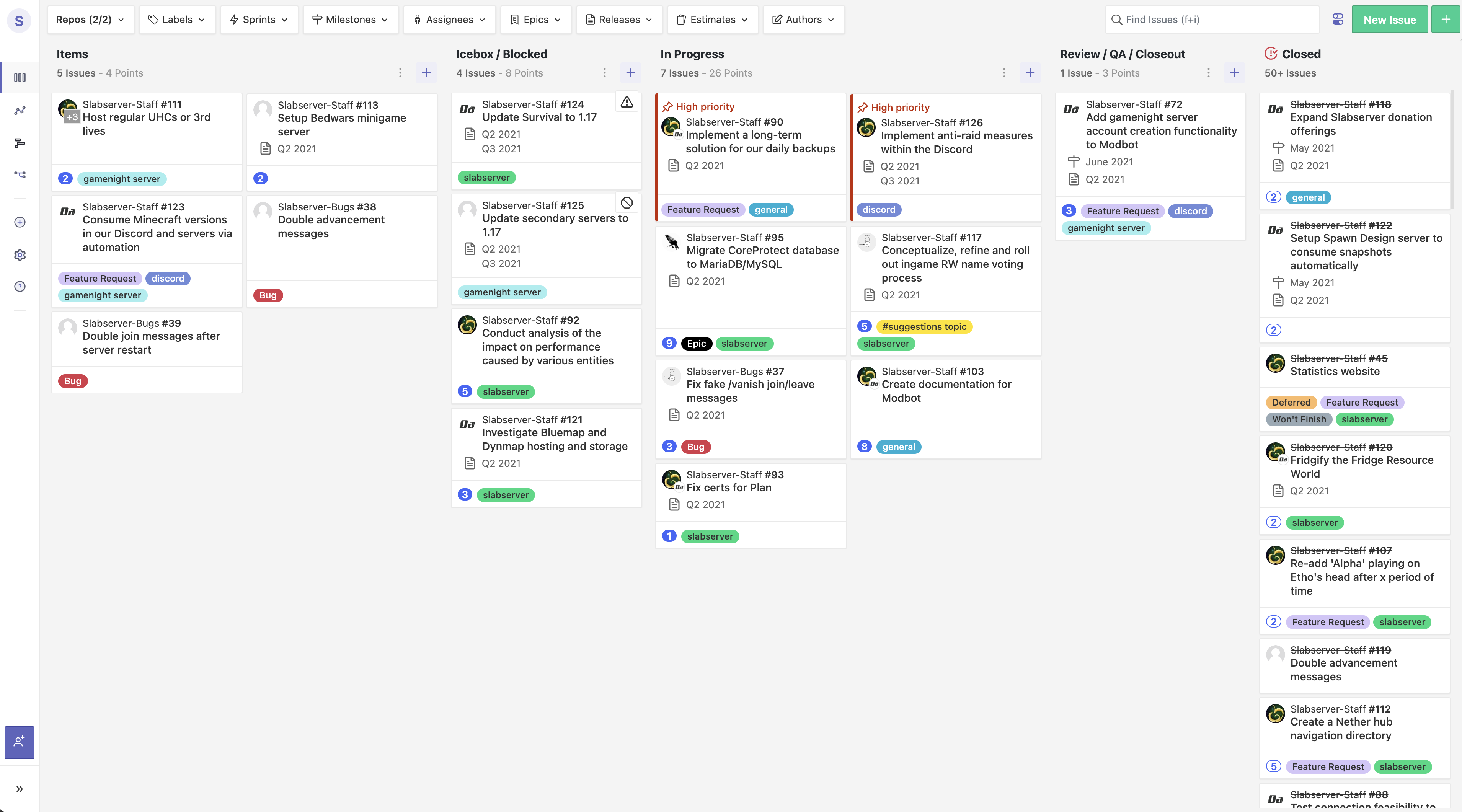The image size is (1462, 812).
Task: Expand the Repos (2/2) dropdown
Action: pos(90,19)
